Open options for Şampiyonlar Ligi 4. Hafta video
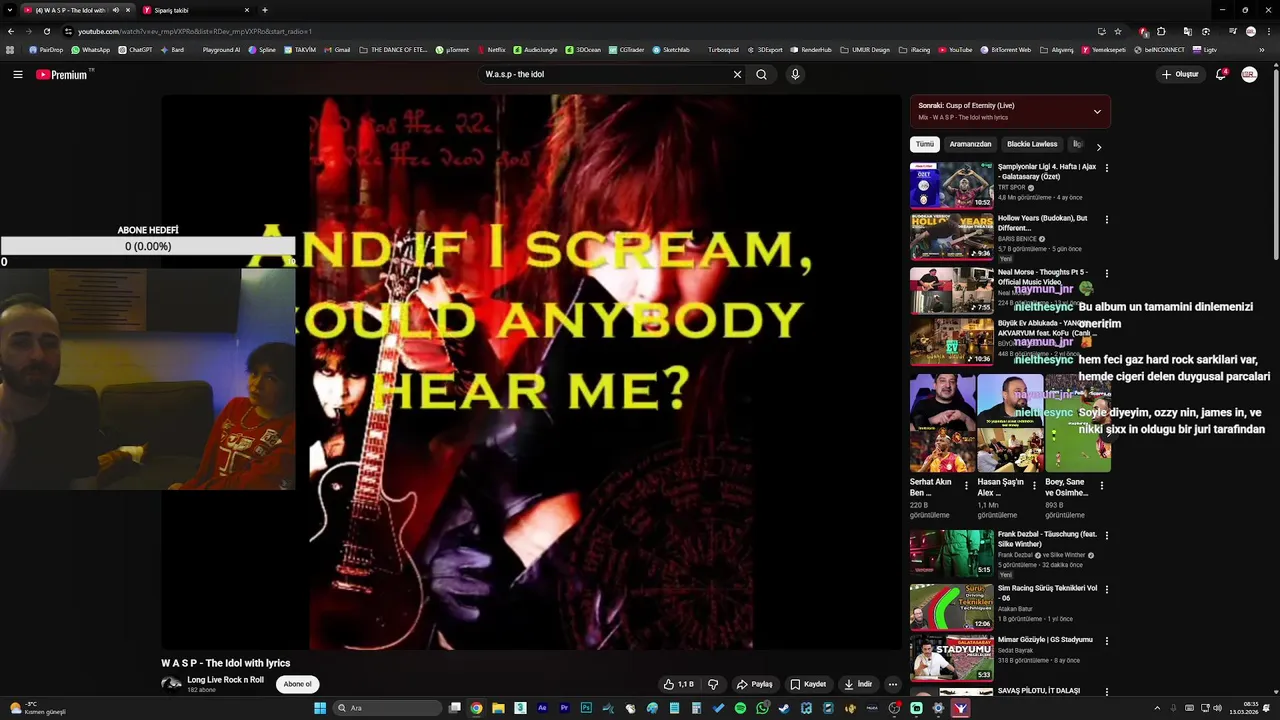1280x720 pixels. tap(1106, 167)
